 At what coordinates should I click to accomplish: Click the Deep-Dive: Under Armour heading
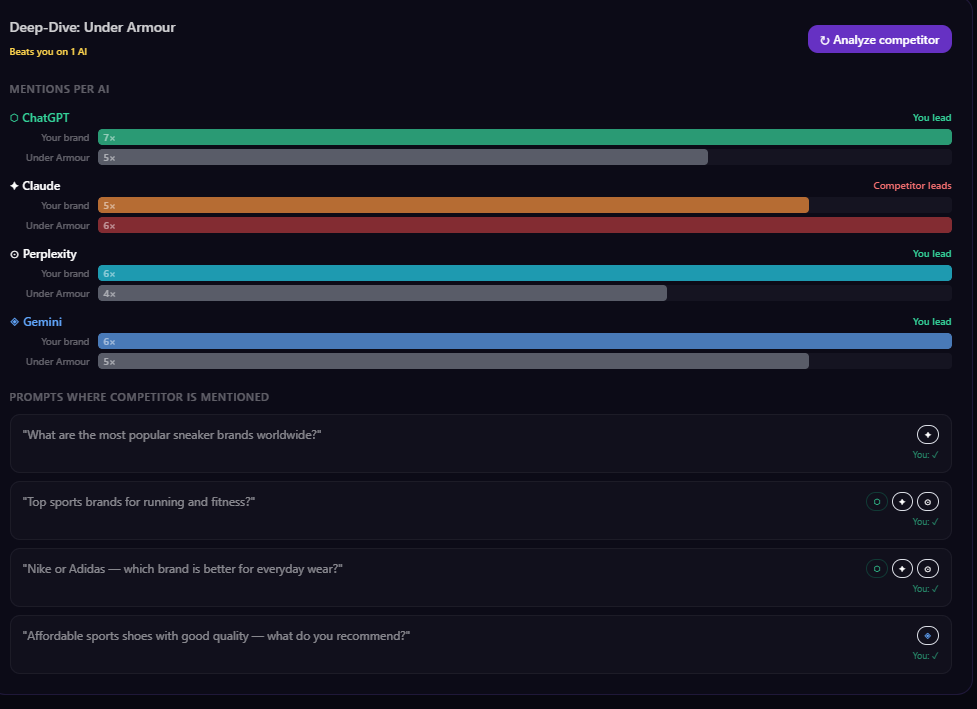point(92,27)
